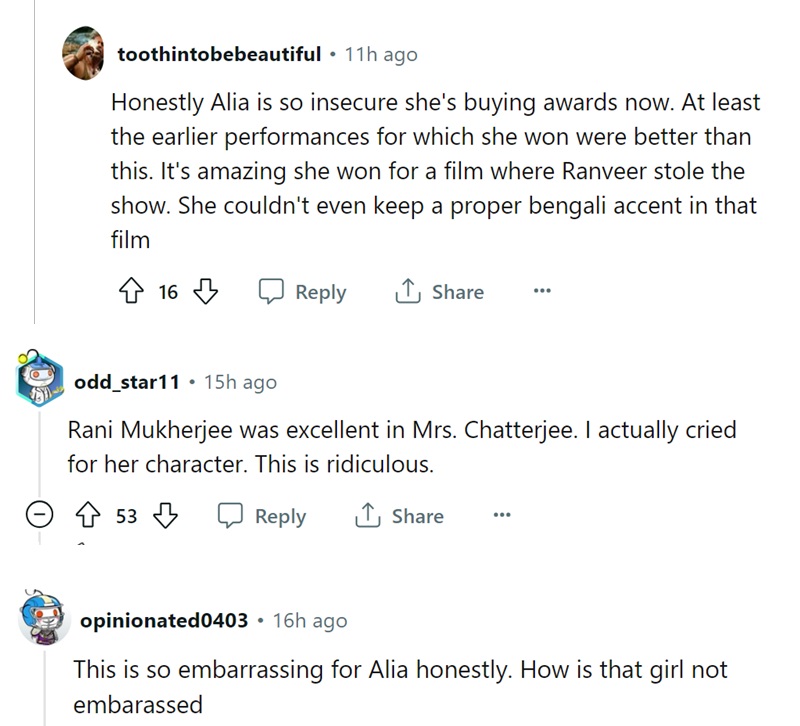Viewport: 800px width, 726px height.
Task: Upvote toothintobebeautiful's comment
Action: click(129, 292)
